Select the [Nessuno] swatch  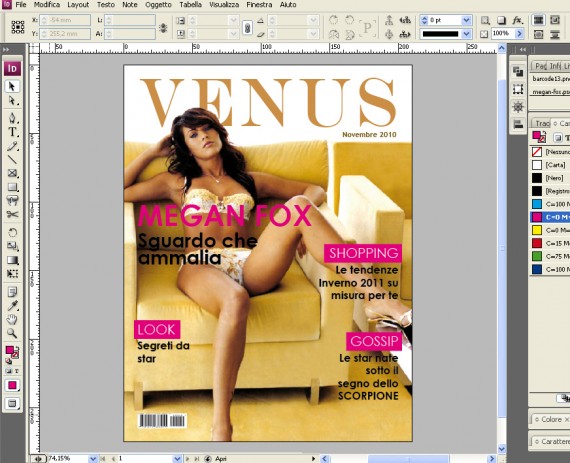click(550, 152)
